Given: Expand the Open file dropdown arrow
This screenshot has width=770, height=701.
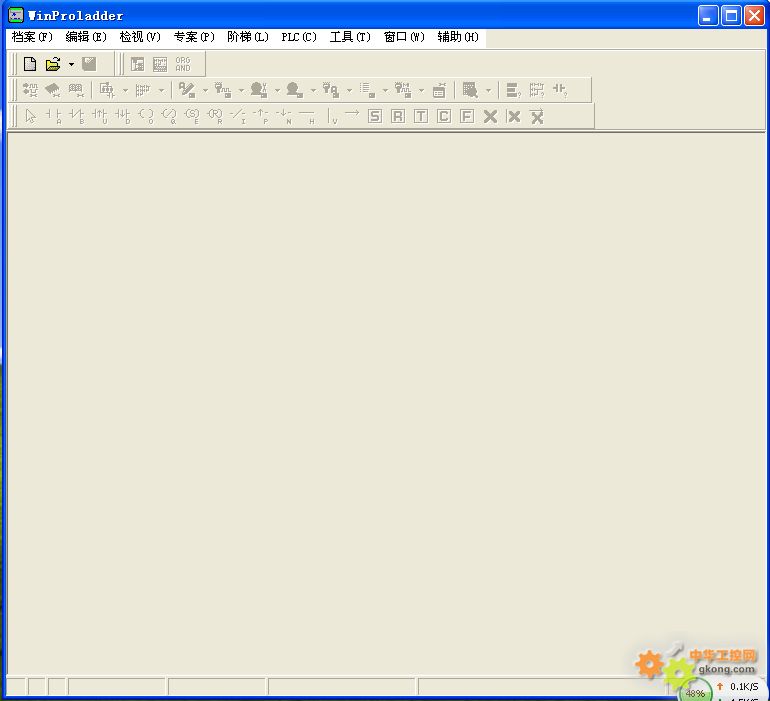Looking at the screenshot, I should tap(71, 65).
